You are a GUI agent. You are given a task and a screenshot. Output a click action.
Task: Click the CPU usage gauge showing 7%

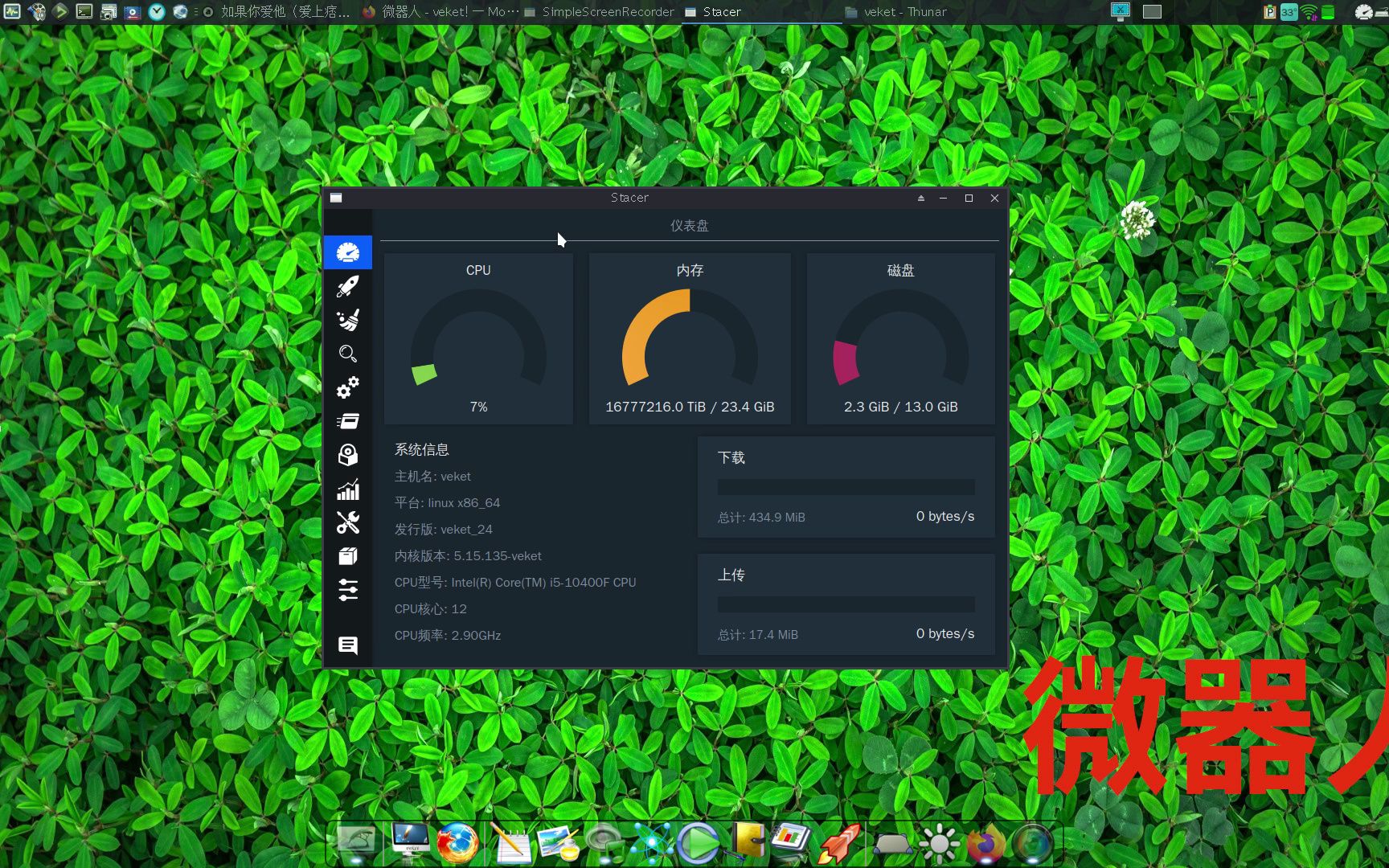click(x=478, y=338)
